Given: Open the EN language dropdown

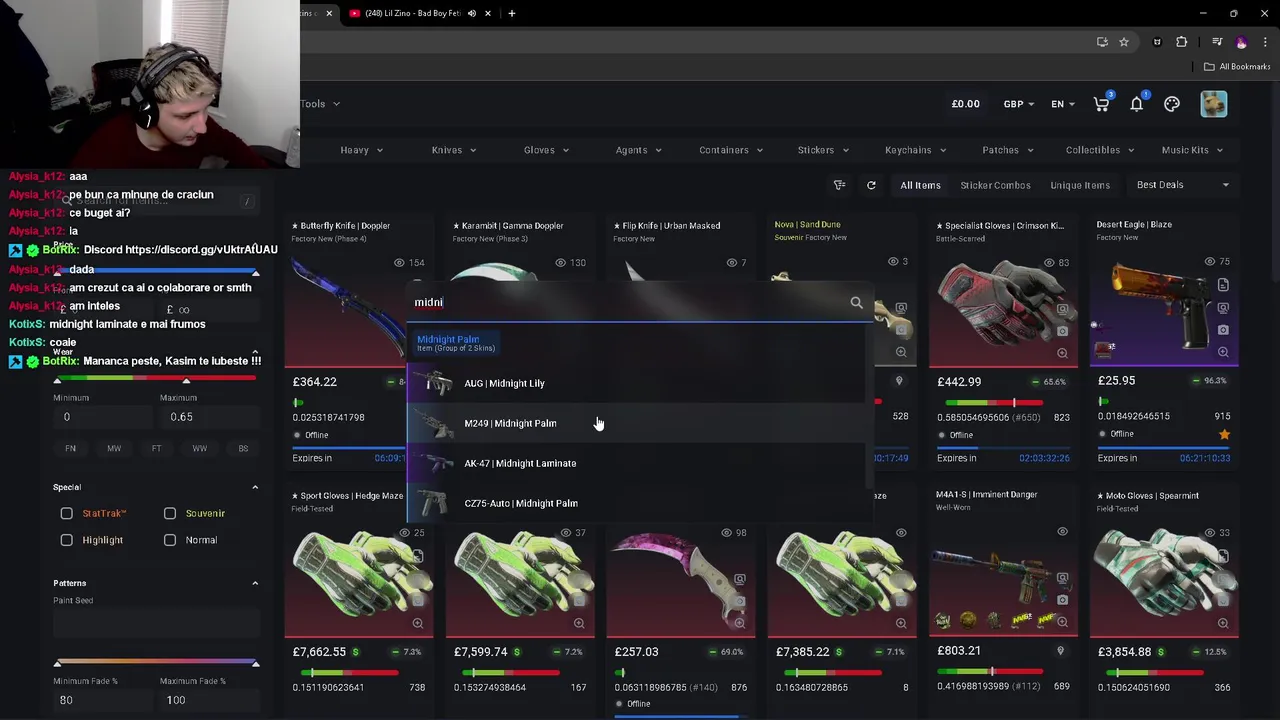Looking at the screenshot, I should click(x=1062, y=104).
